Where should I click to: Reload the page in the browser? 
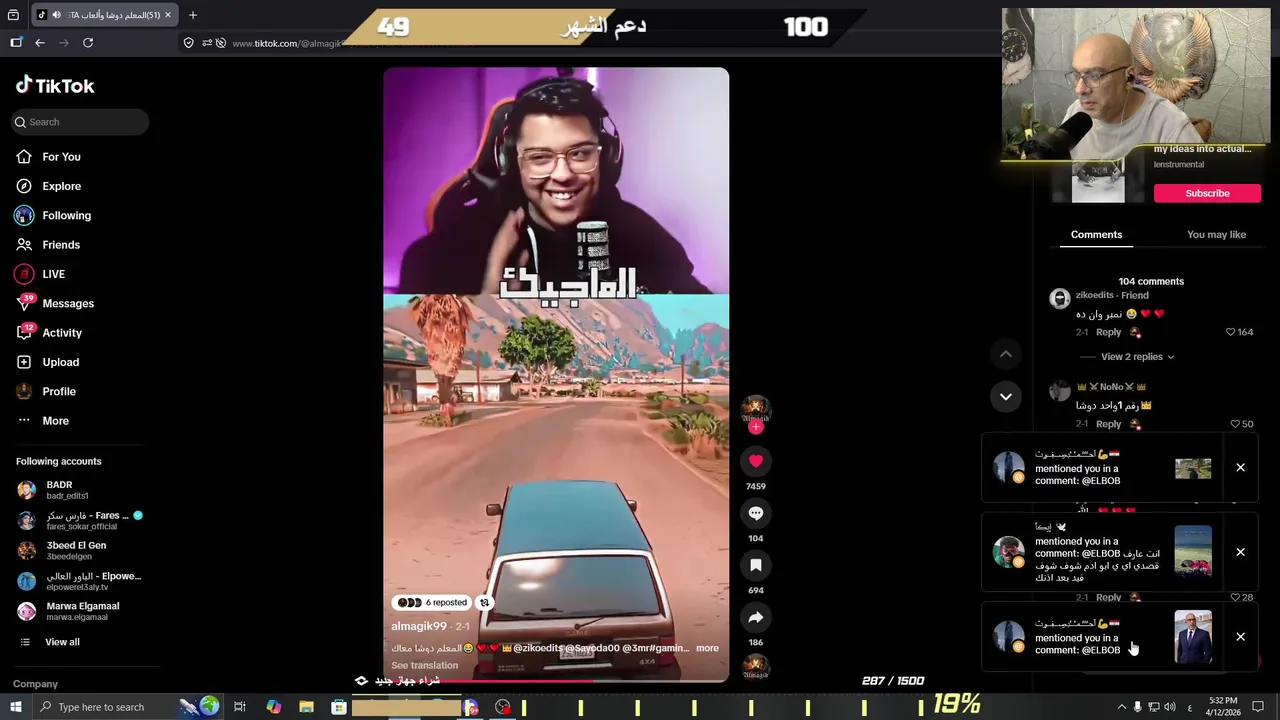point(88,43)
